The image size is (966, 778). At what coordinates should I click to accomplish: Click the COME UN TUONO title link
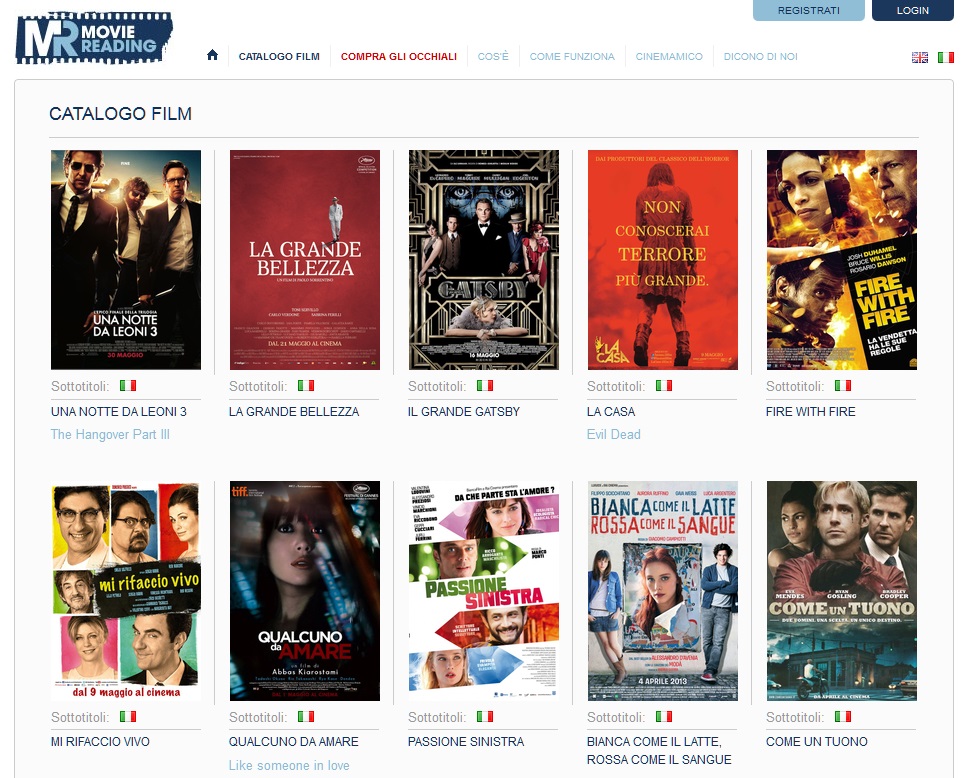816,742
